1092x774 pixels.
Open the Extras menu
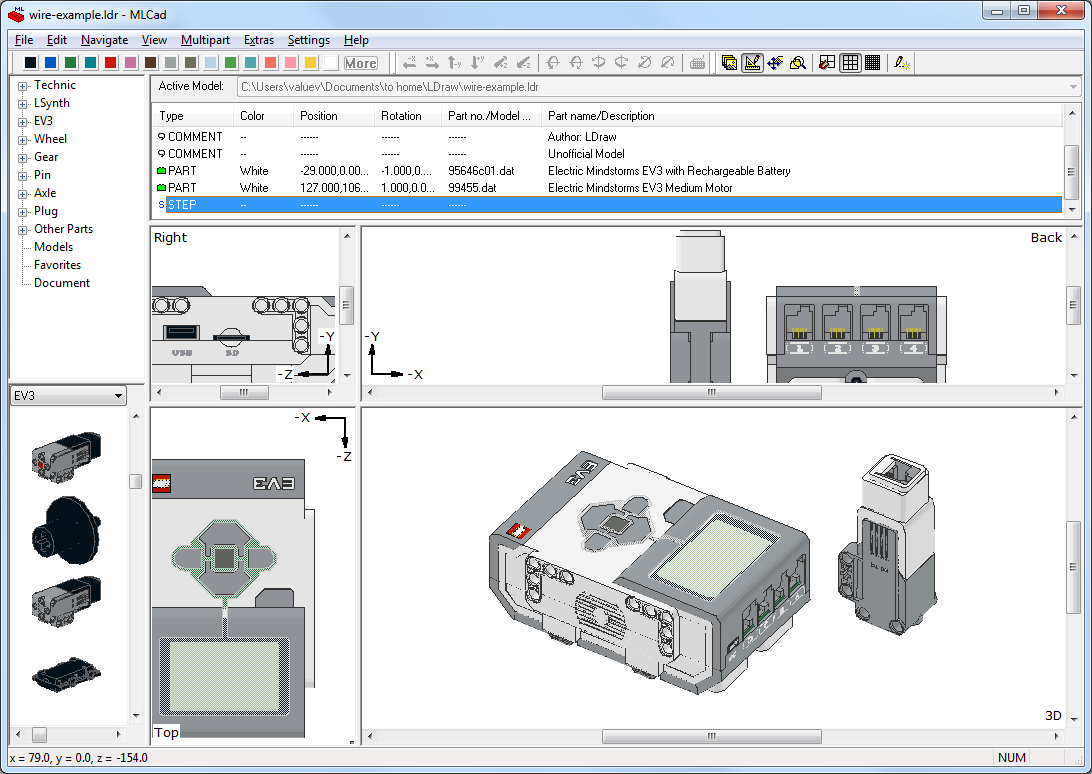[258, 40]
